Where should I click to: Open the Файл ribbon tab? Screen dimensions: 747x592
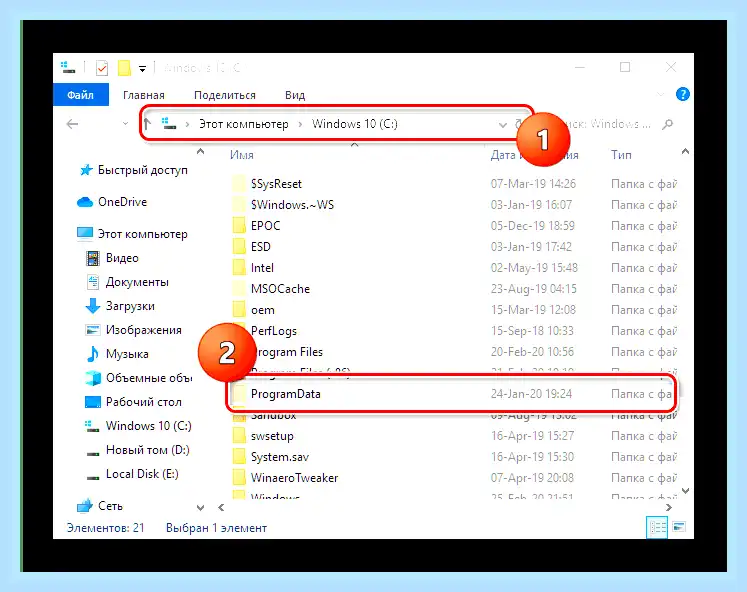tap(81, 95)
